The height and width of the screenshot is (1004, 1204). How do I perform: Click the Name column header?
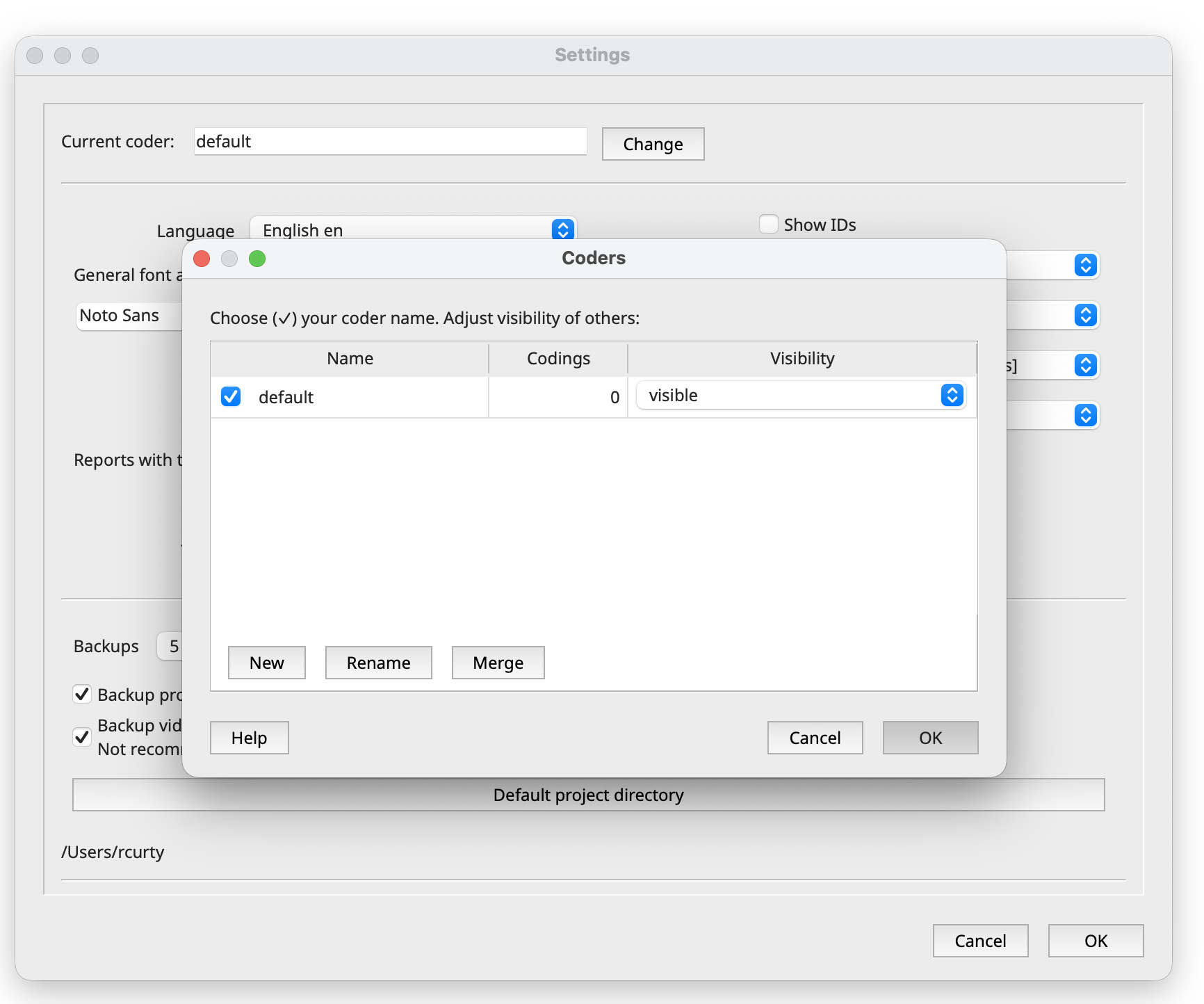350,359
